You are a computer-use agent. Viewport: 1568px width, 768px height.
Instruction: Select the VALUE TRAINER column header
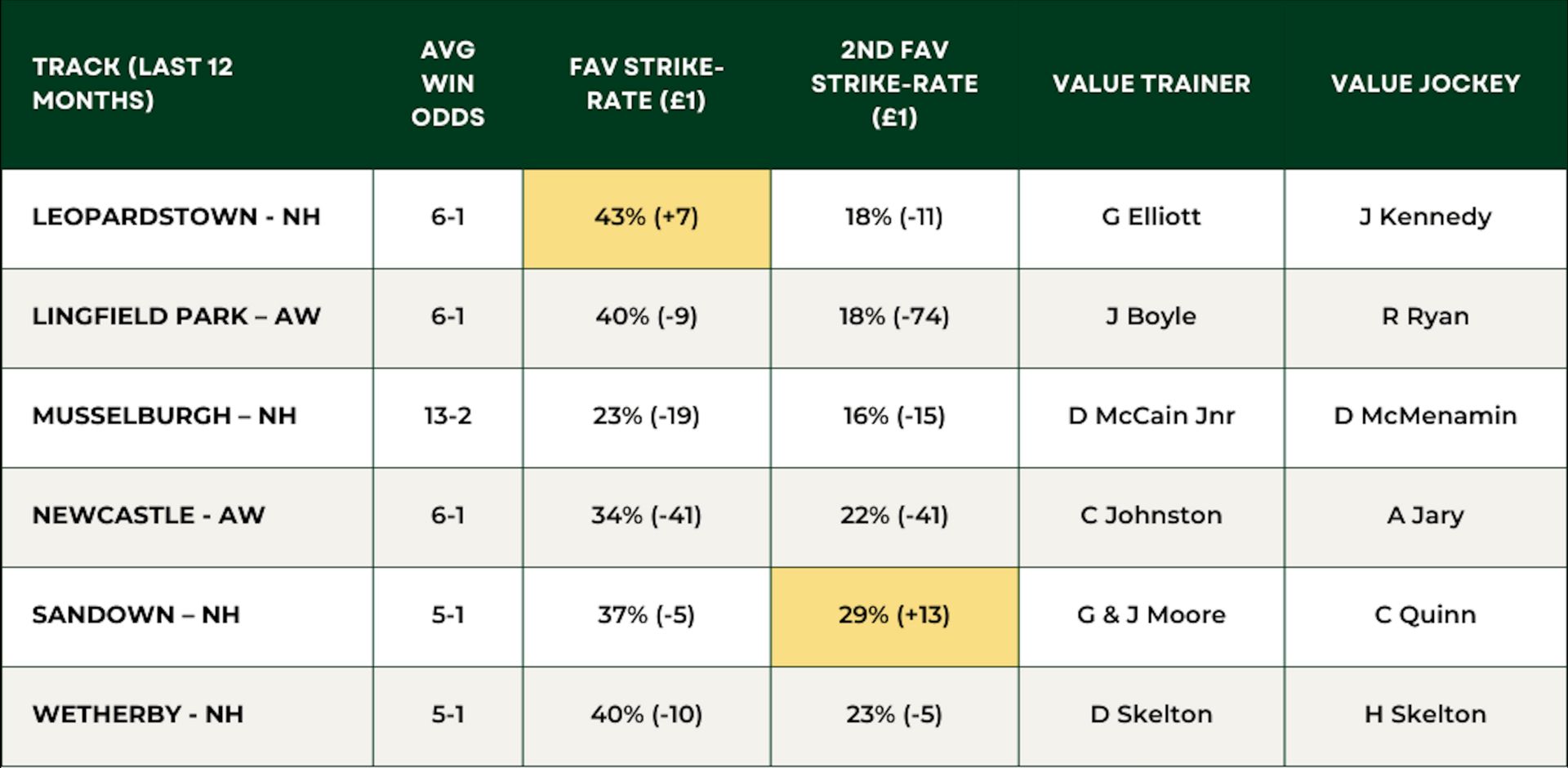pos(1151,83)
